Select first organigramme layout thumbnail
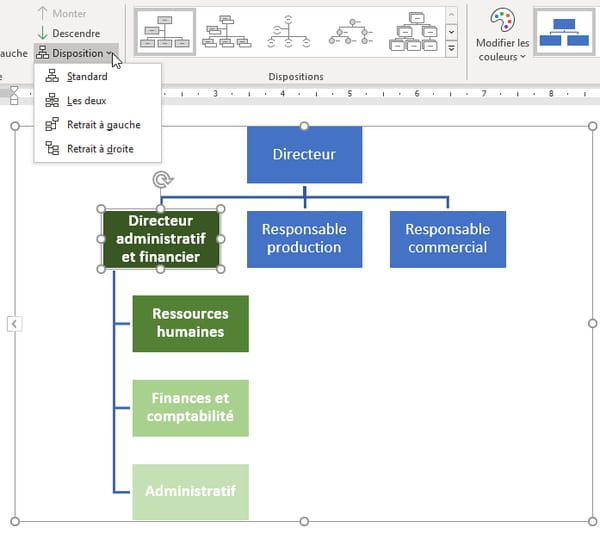 click(165, 32)
